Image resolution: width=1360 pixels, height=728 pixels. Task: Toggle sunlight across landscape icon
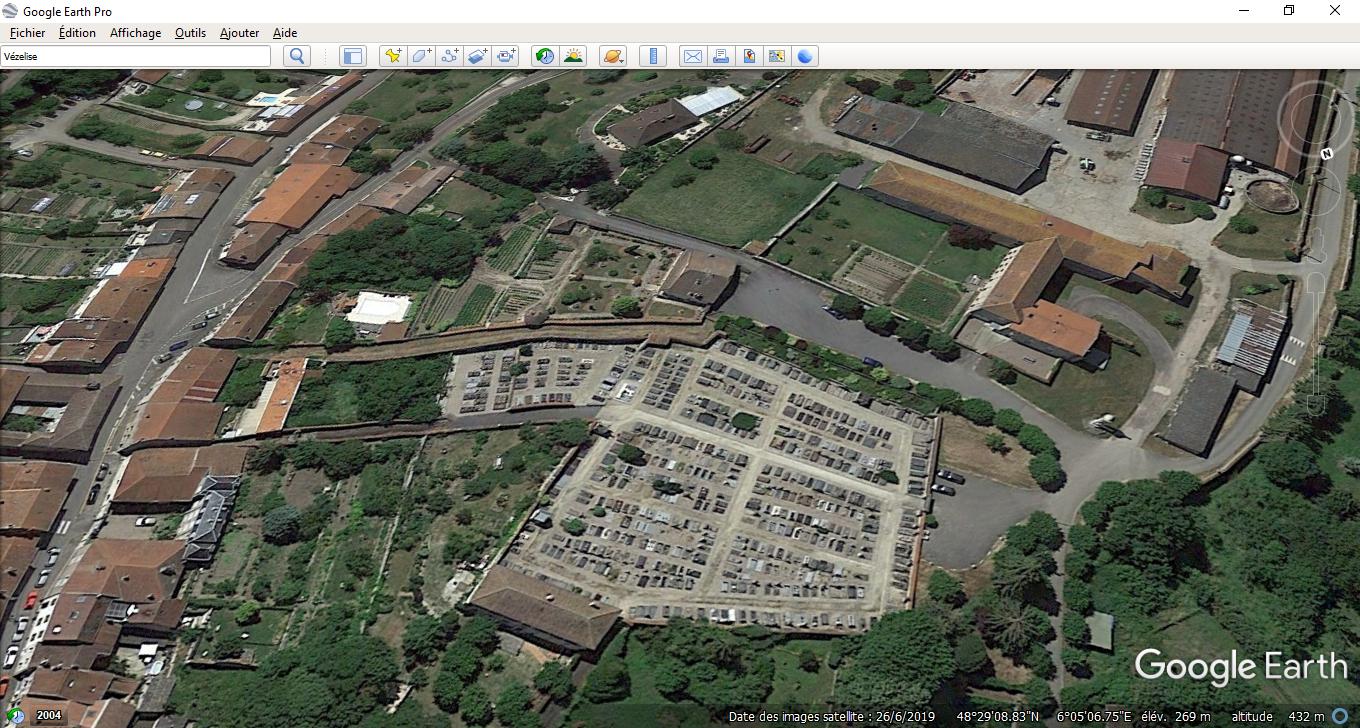tap(573, 56)
